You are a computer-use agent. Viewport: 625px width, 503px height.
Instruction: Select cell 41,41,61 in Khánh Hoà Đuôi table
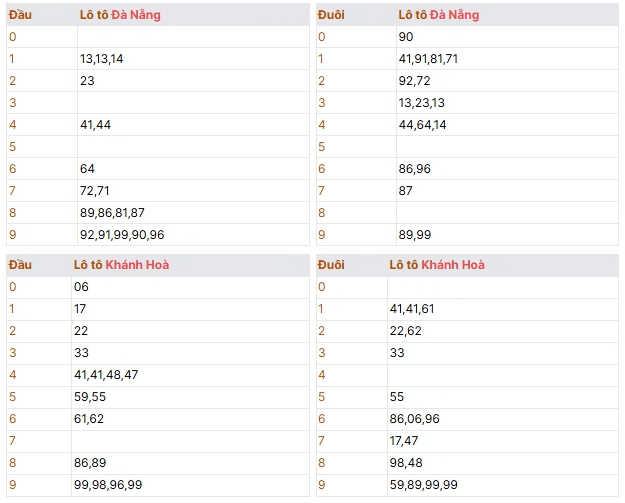point(503,309)
